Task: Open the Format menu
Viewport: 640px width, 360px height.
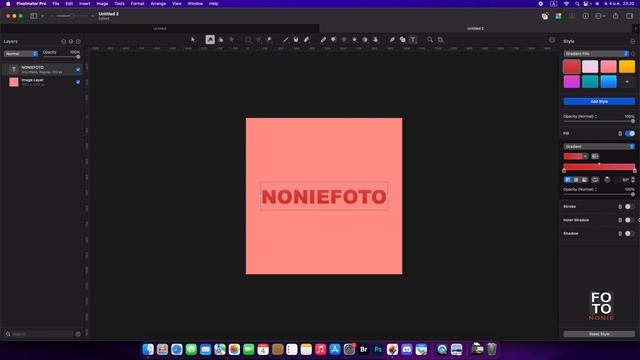Action: pos(137,4)
